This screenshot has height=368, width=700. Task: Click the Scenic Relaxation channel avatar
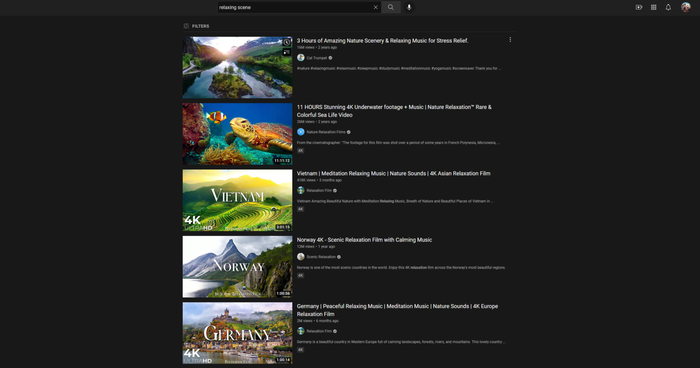click(301, 257)
